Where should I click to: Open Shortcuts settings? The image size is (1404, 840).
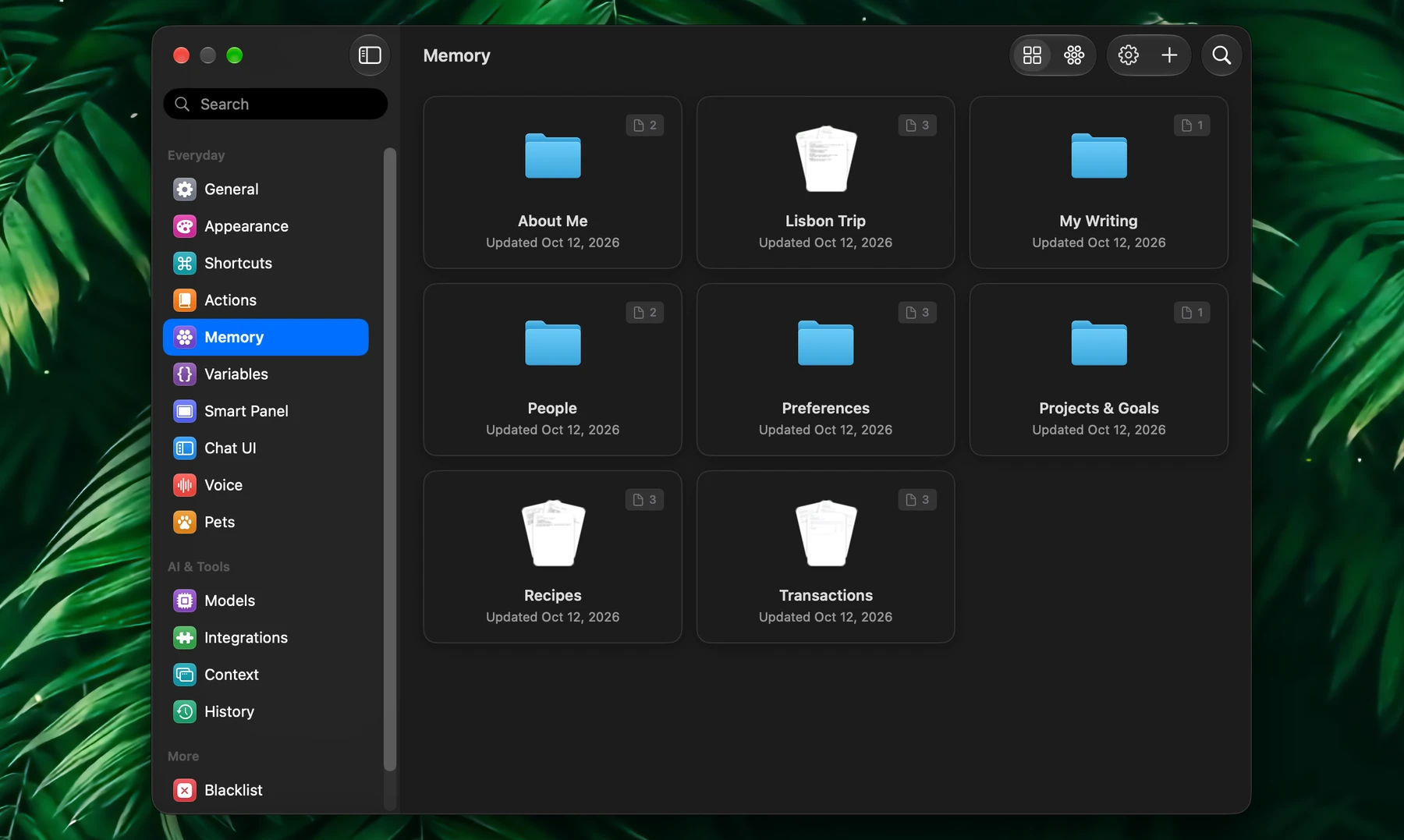(265, 264)
